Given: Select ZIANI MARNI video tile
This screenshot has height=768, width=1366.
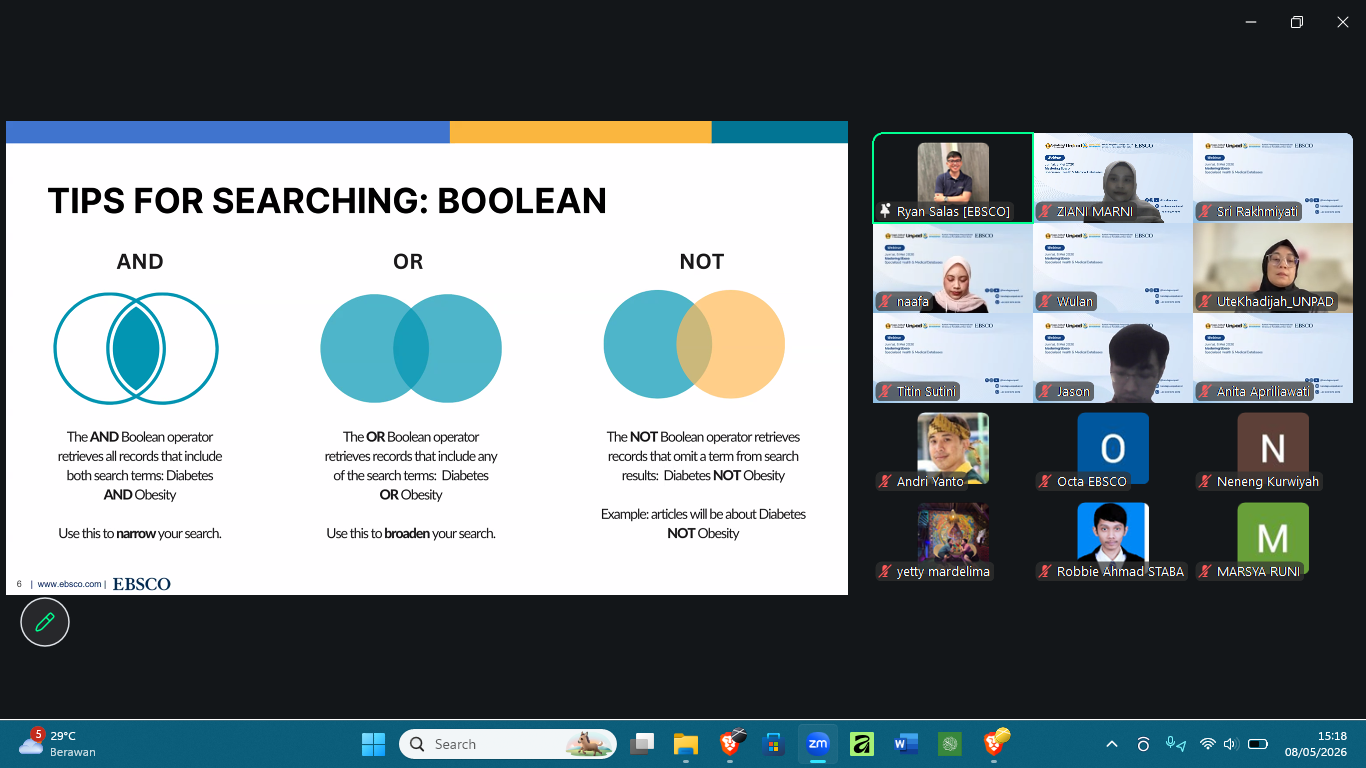Looking at the screenshot, I should 1113,178.
